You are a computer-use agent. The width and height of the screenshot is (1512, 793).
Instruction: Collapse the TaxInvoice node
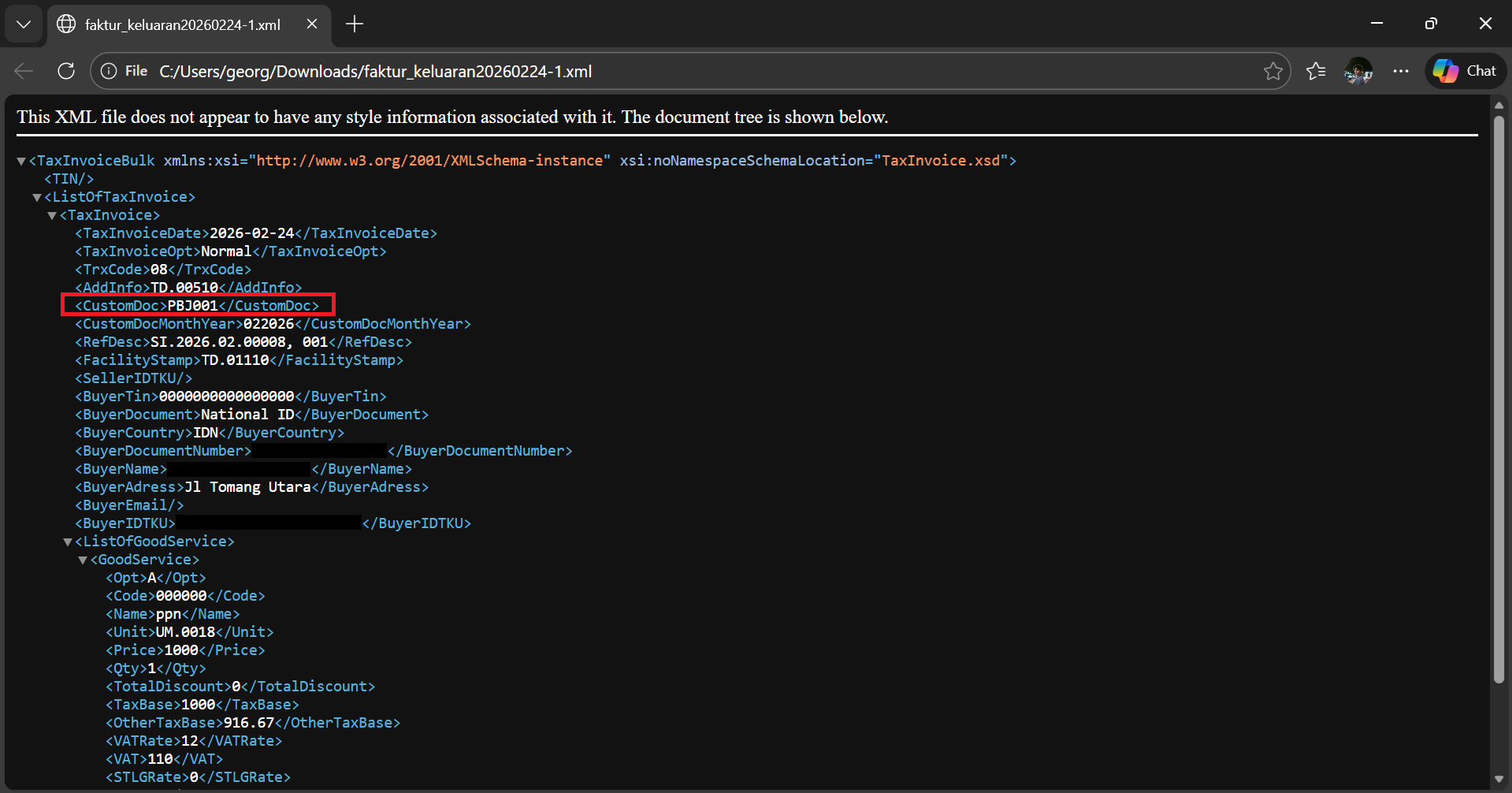tap(52, 215)
